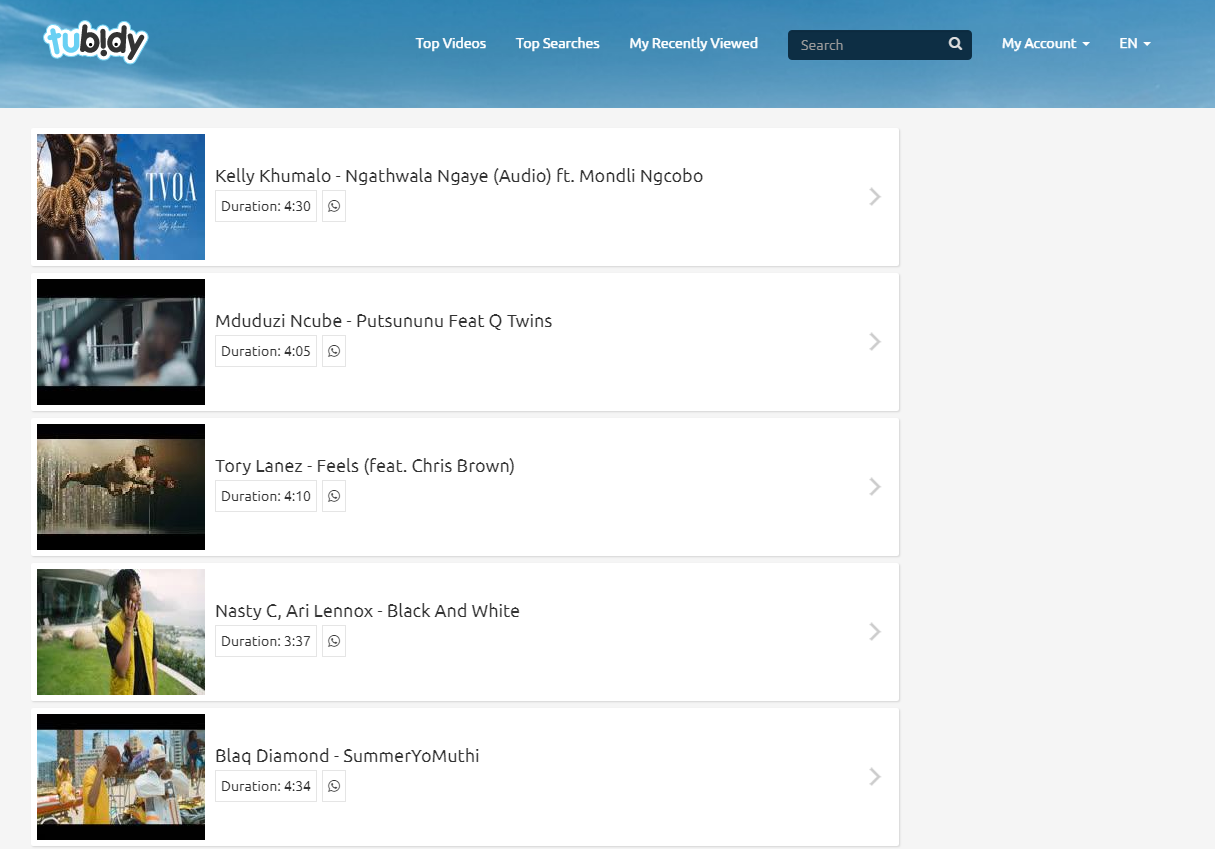This screenshot has width=1215, height=849.
Task: Share Tory Lanez Feels via WhatsApp icon
Action: (x=334, y=496)
